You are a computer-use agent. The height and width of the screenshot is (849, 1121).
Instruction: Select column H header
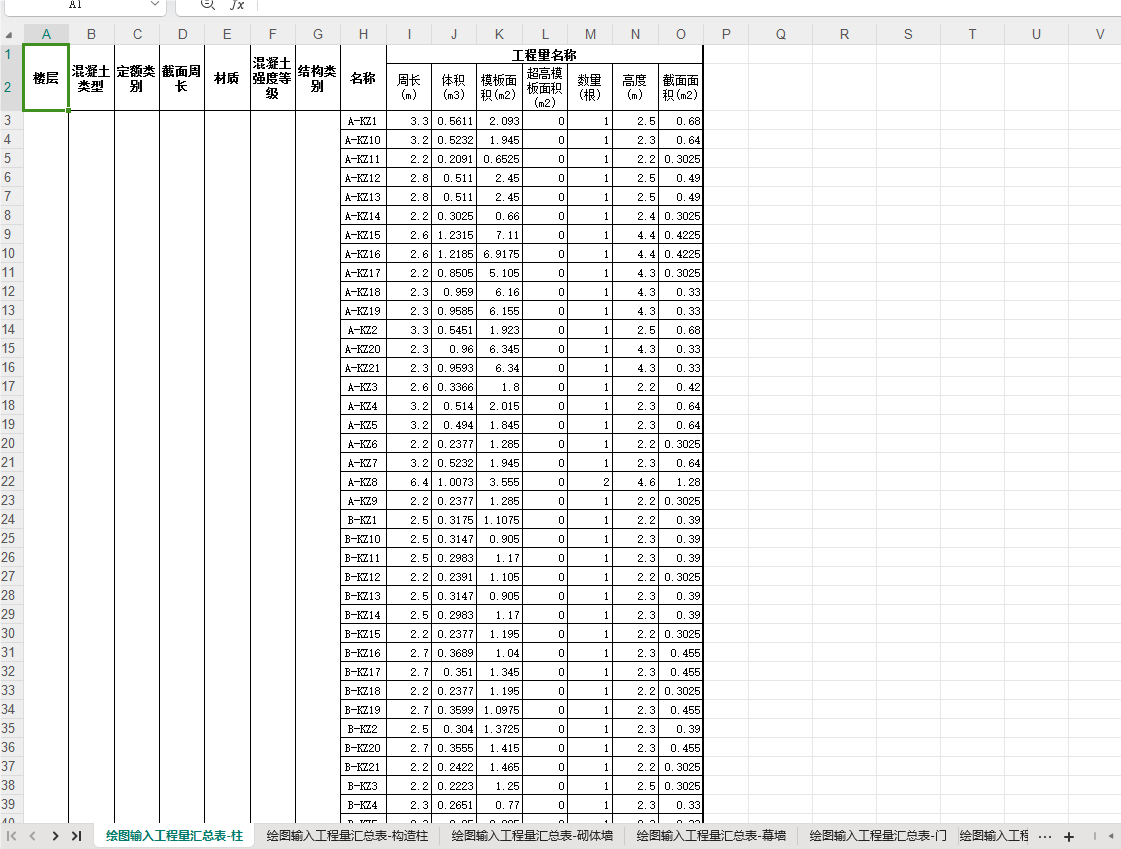point(363,34)
